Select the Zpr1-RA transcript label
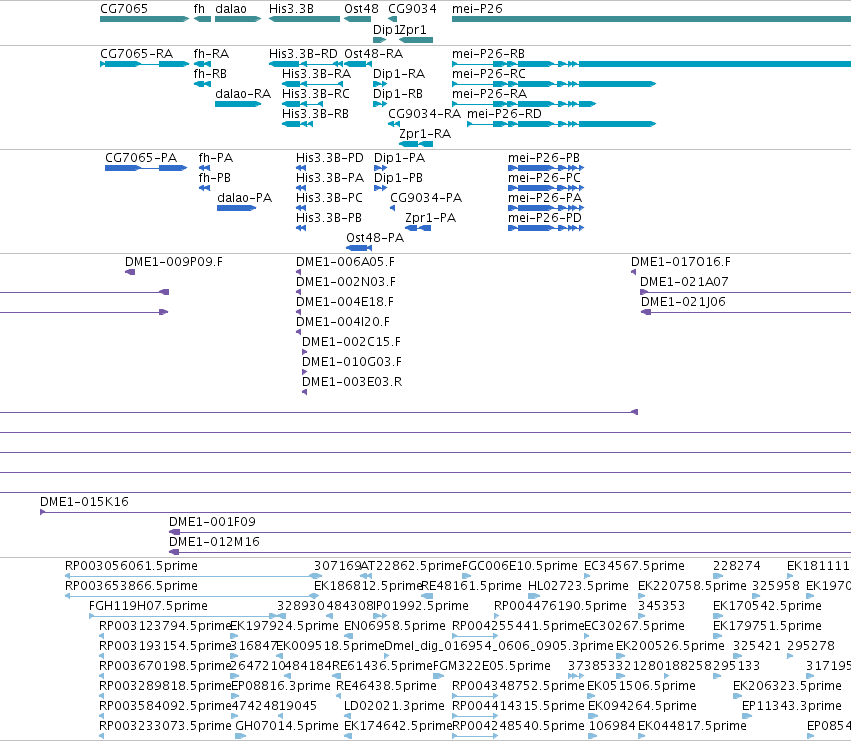The image size is (851, 741). [425, 134]
